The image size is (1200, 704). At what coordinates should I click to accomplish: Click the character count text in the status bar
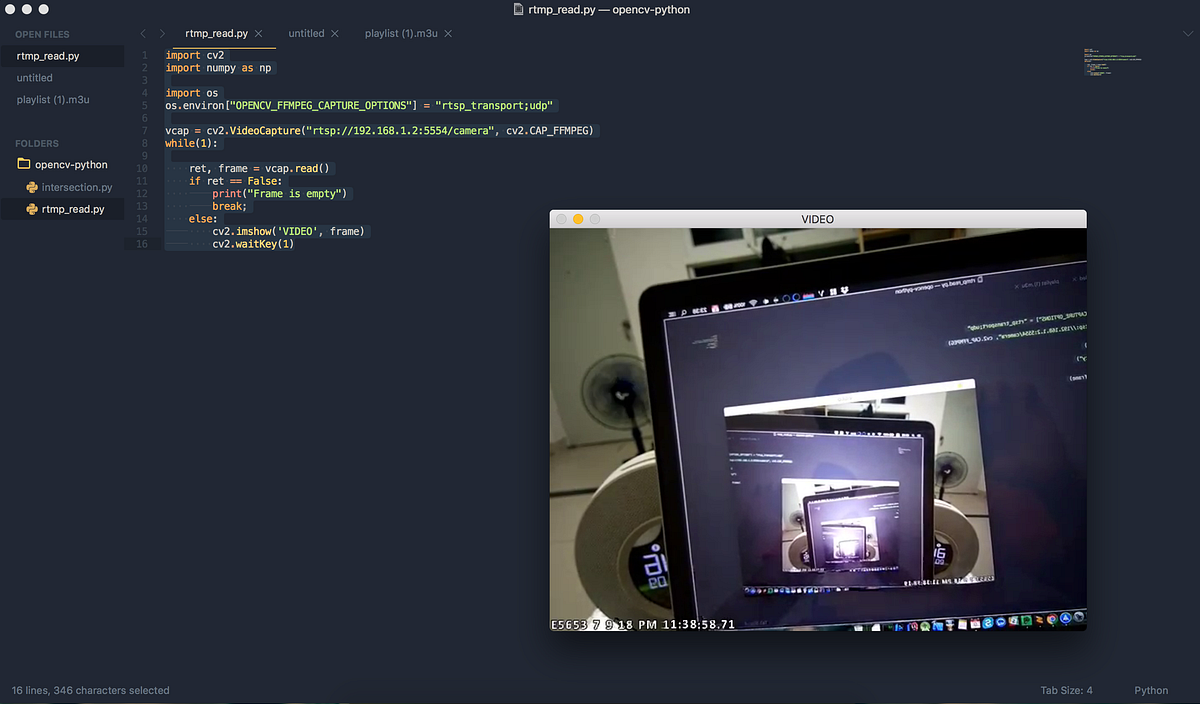coord(91,690)
